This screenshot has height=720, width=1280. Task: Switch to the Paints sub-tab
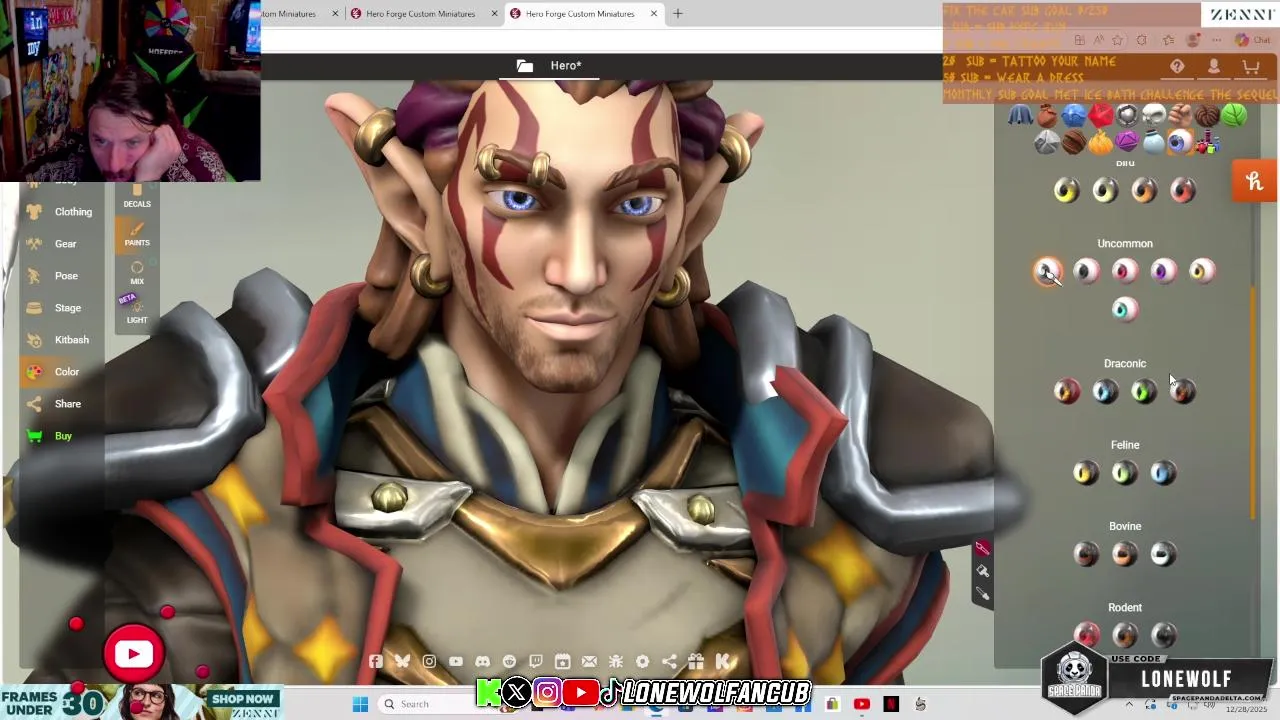coord(137,235)
